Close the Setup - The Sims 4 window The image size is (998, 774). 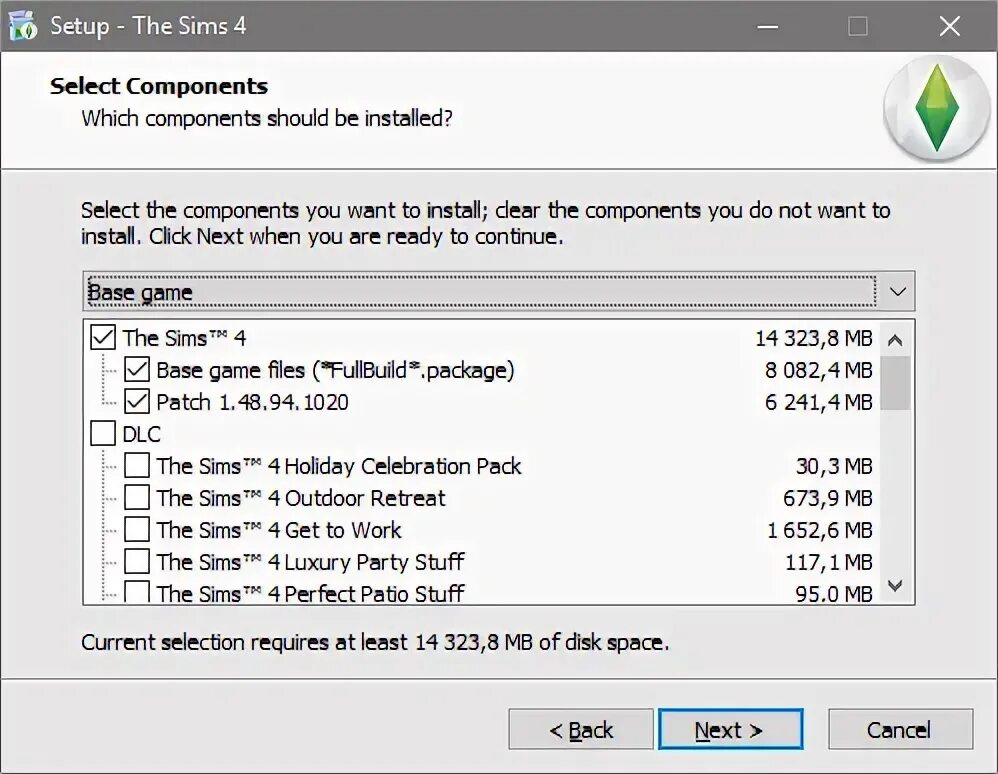pos(949,27)
